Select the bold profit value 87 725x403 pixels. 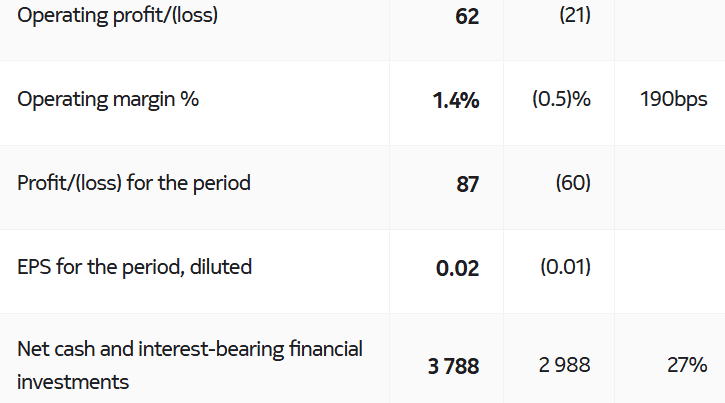click(467, 184)
